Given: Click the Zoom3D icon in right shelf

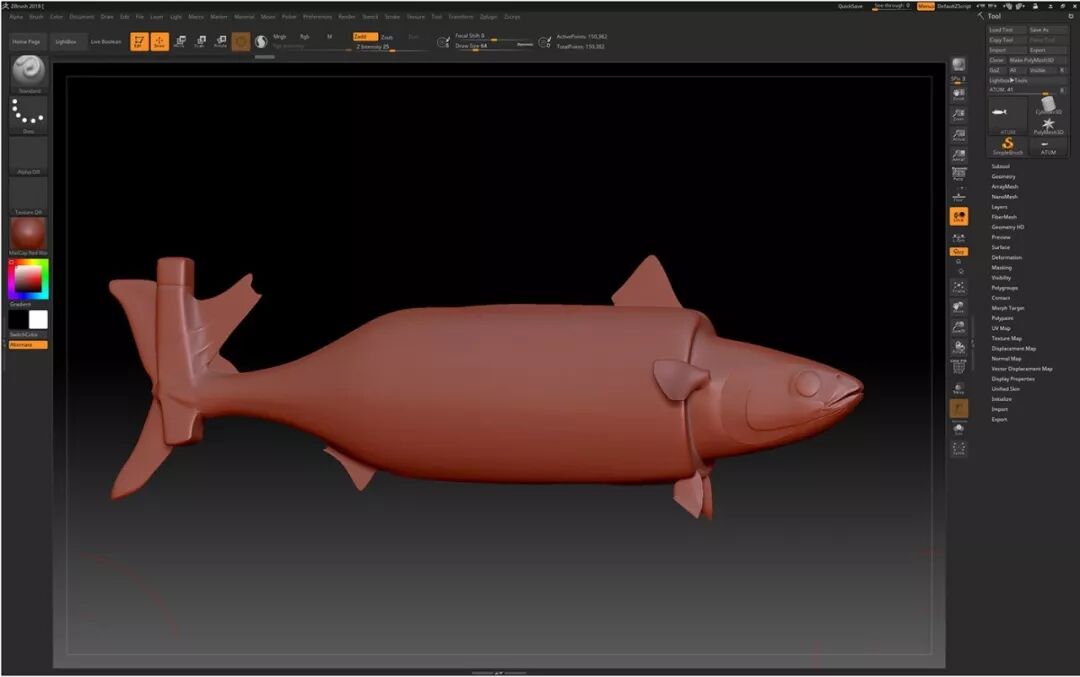Looking at the screenshot, I should coord(958,328).
